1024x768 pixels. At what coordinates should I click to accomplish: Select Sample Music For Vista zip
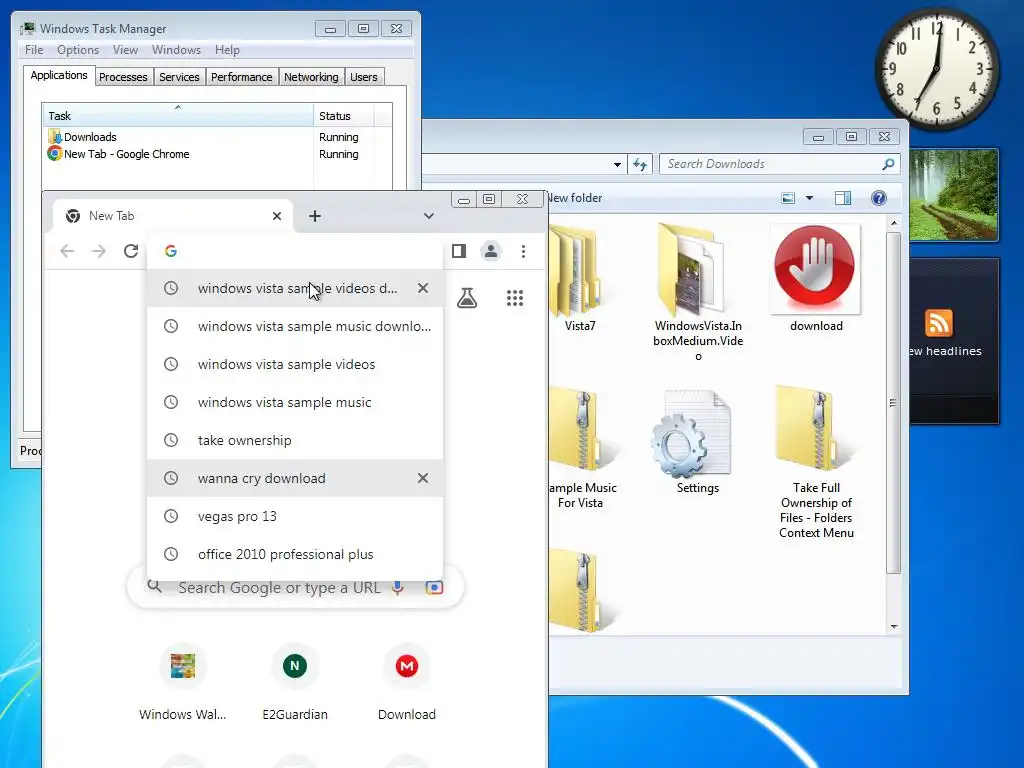coord(581,448)
